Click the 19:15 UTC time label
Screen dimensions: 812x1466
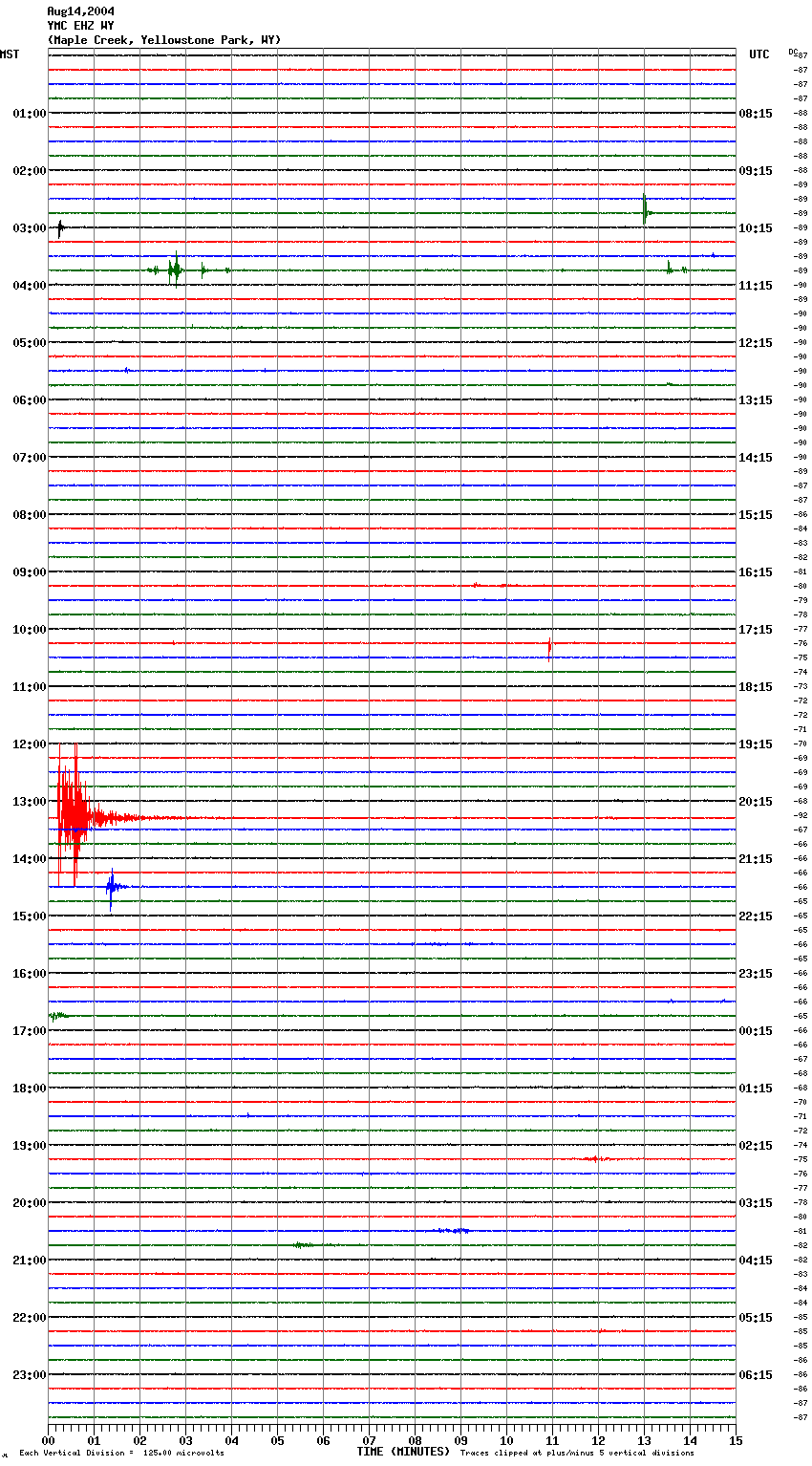click(756, 744)
